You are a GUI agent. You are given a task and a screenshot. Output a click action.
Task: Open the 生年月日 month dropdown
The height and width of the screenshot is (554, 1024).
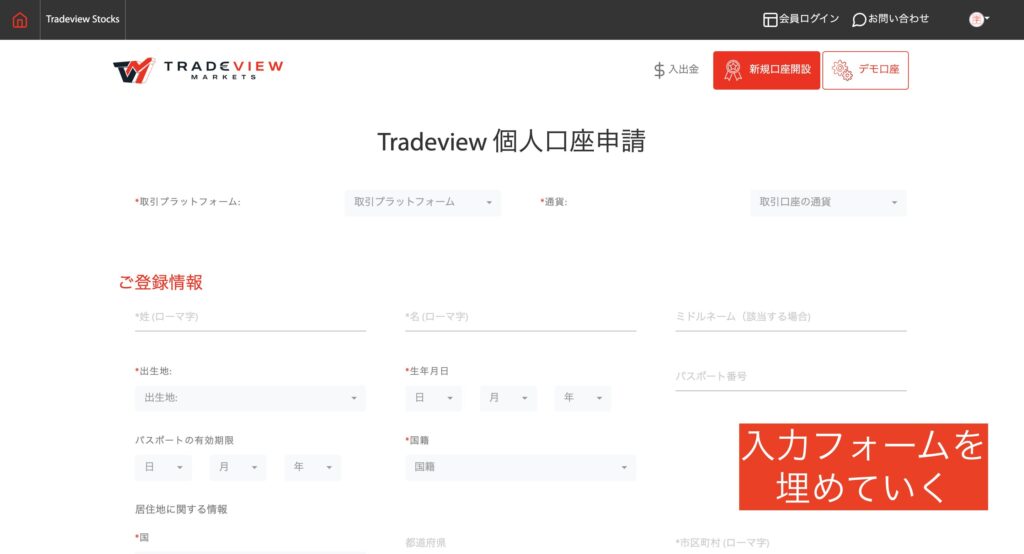point(508,398)
